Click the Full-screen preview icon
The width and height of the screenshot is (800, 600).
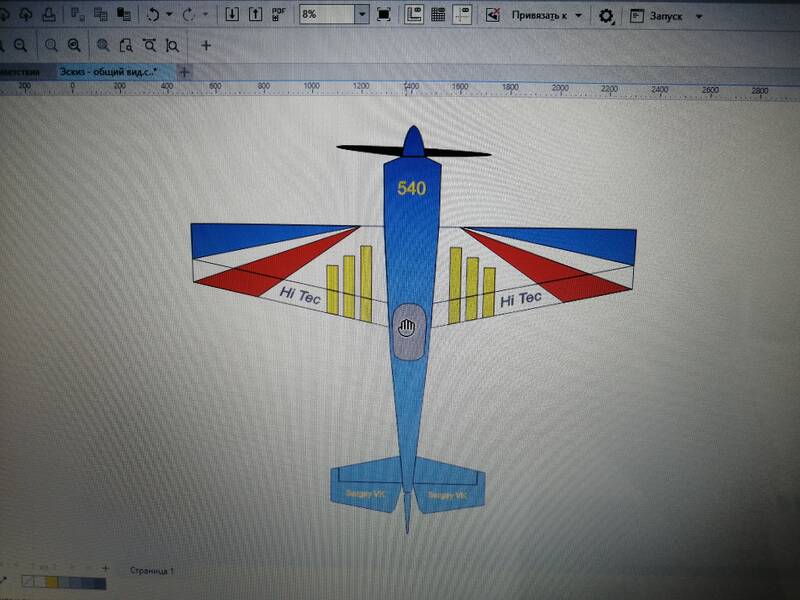(384, 15)
